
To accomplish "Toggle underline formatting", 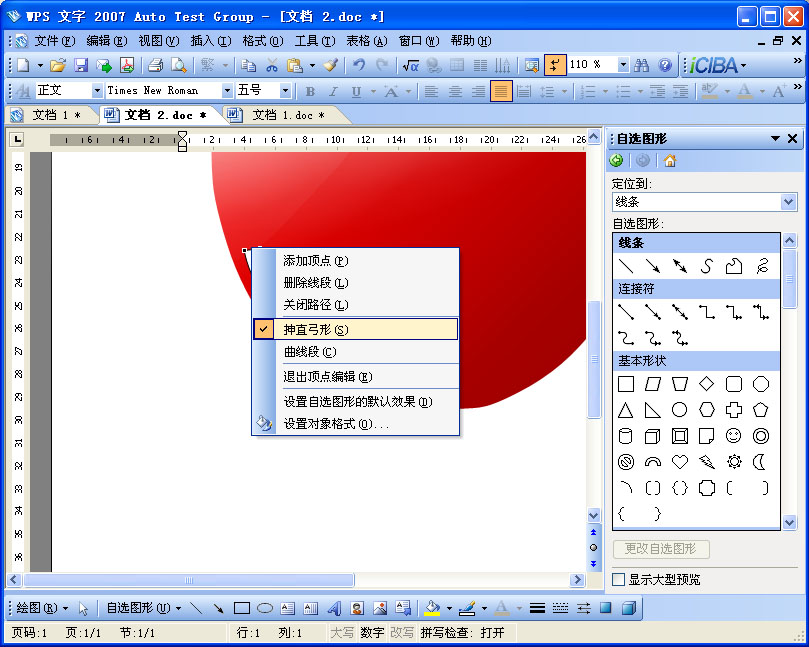I will click(x=358, y=90).
